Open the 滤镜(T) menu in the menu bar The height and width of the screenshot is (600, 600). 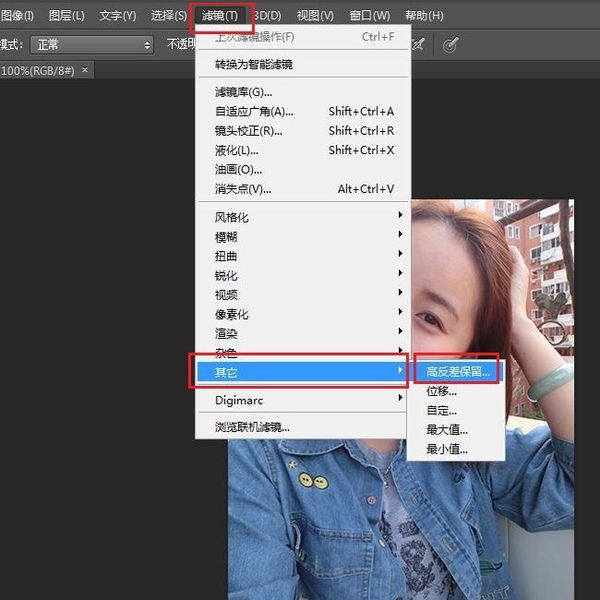tap(219, 16)
